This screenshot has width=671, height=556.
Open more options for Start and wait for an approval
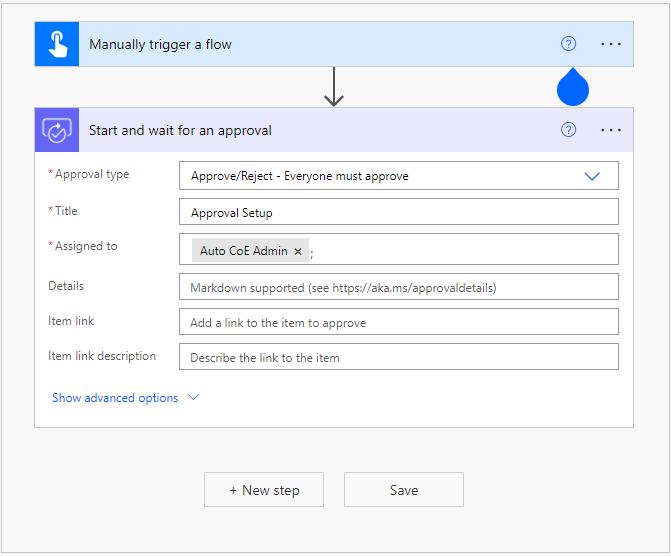(x=611, y=130)
